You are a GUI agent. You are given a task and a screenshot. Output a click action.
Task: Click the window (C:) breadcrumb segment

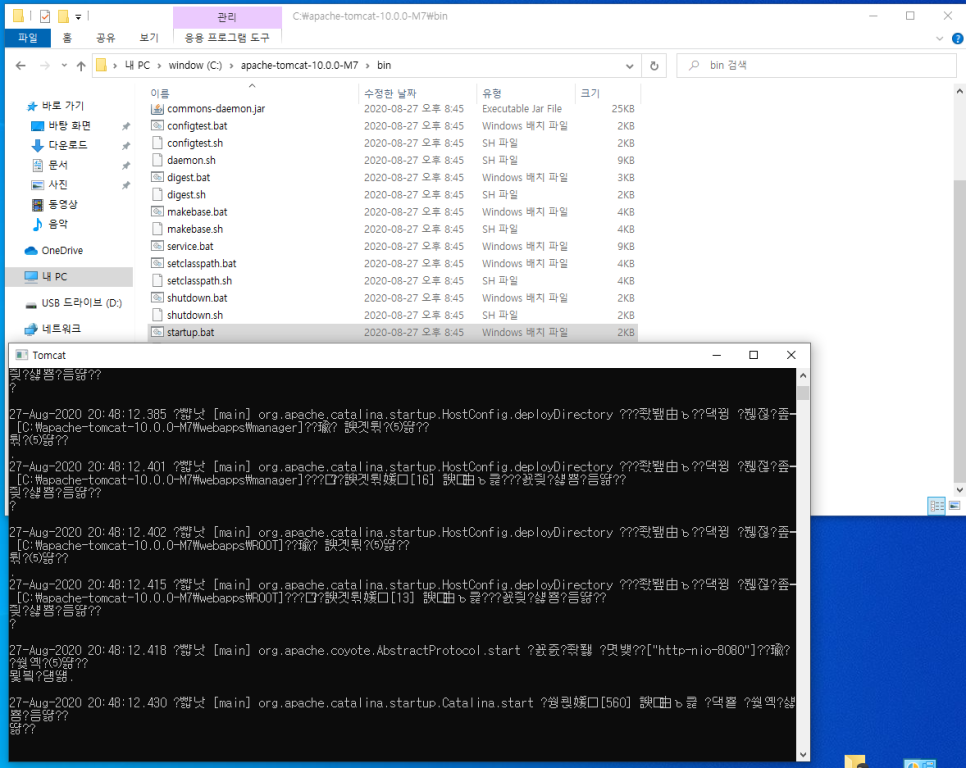[195, 65]
